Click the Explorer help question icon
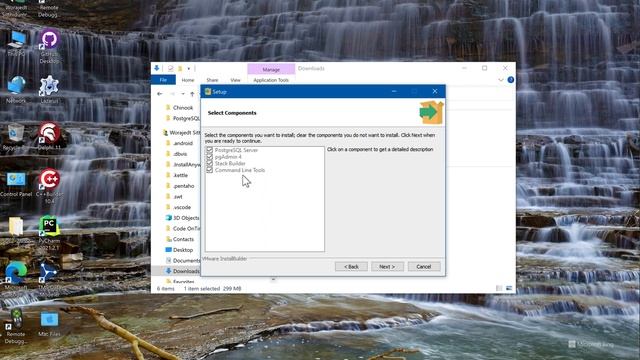The image size is (640, 360). click(511, 80)
